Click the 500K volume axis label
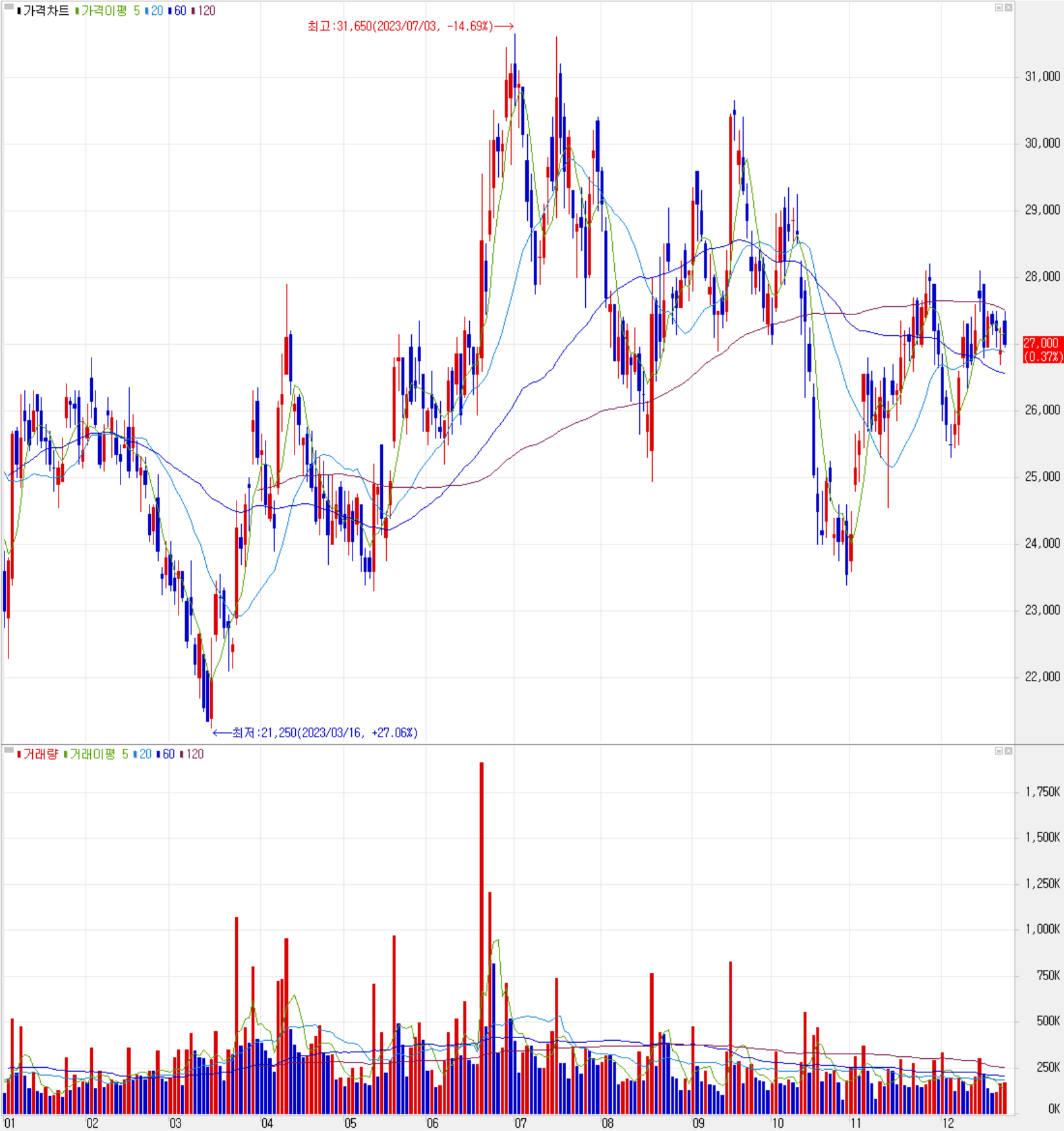 click(1048, 1021)
